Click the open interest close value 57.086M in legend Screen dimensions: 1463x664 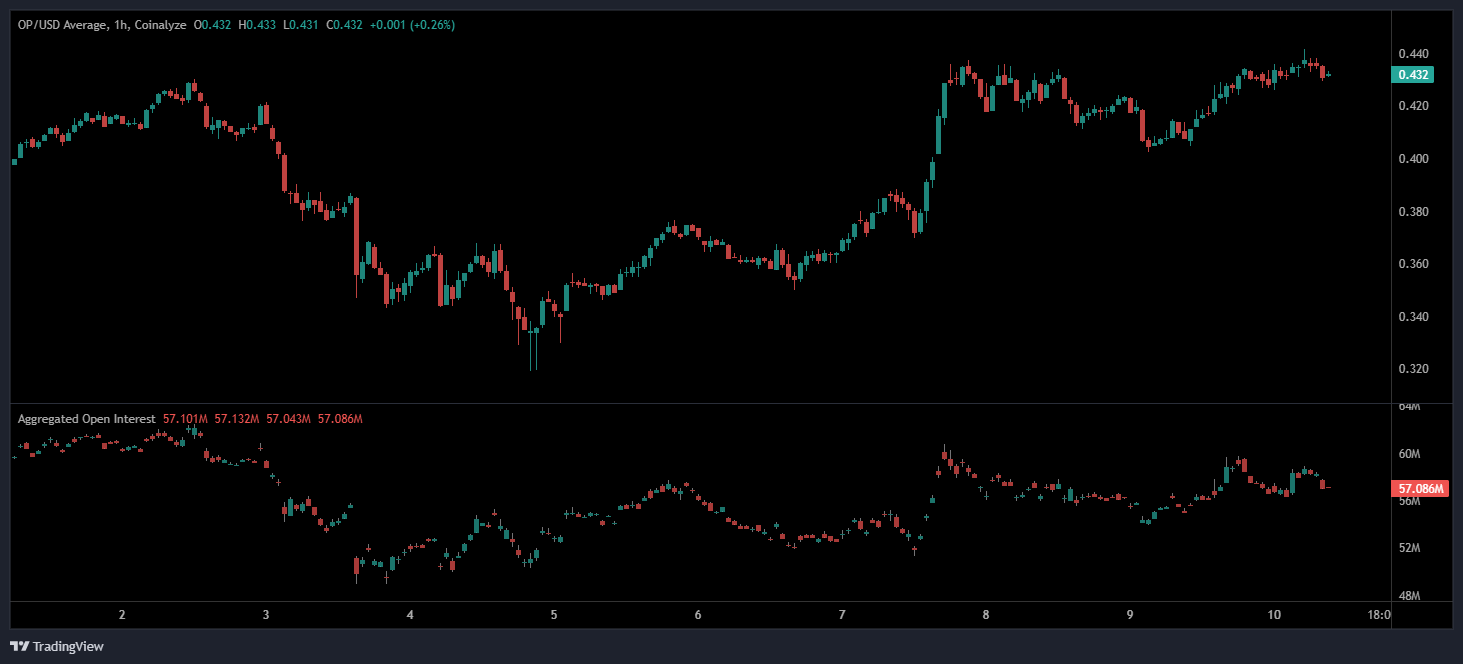(x=339, y=419)
